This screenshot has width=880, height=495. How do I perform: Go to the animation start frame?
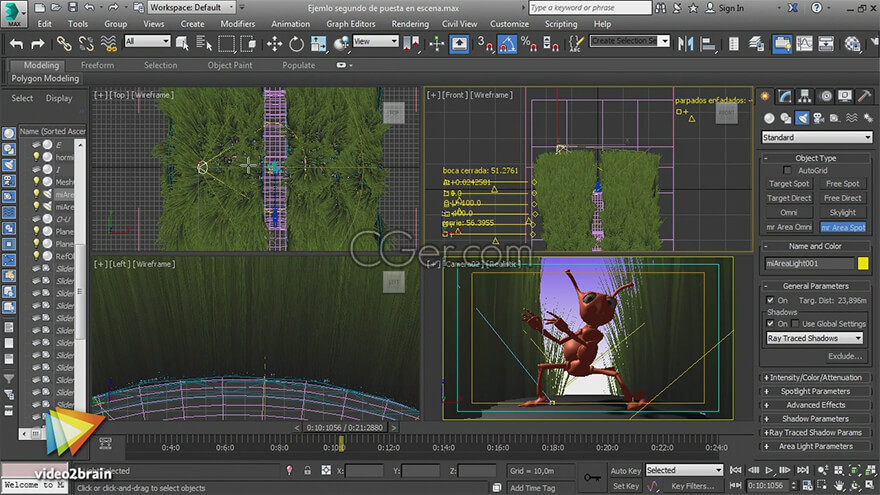tap(735, 470)
